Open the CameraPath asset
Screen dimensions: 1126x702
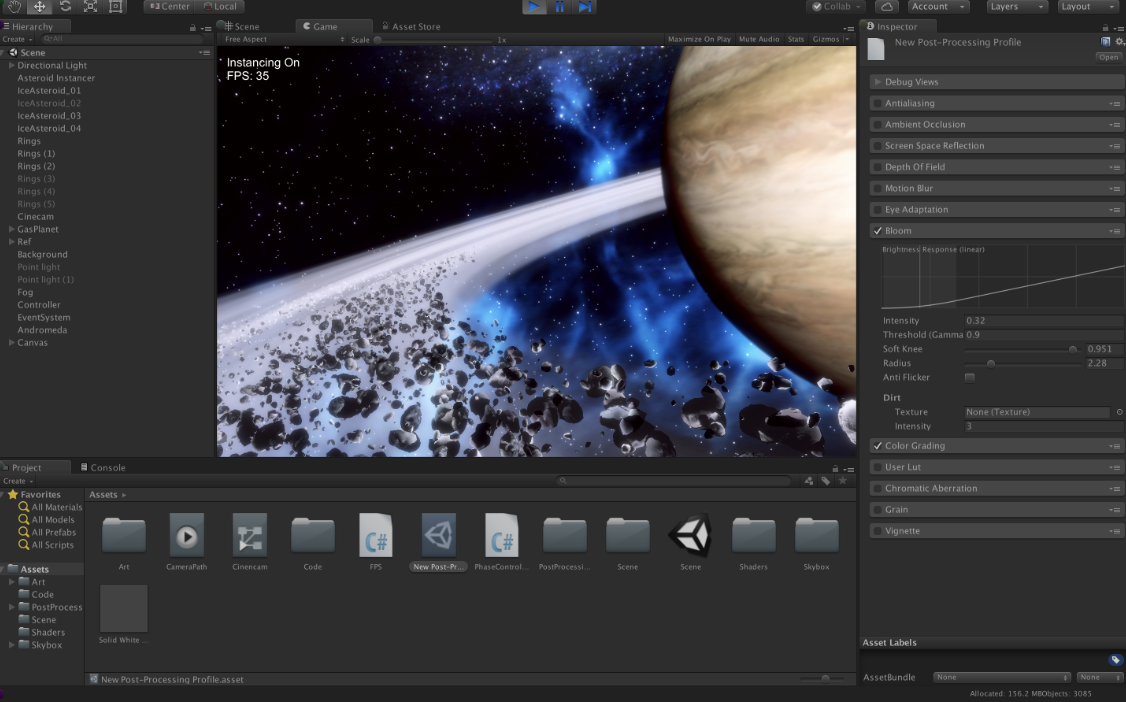tap(187, 536)
